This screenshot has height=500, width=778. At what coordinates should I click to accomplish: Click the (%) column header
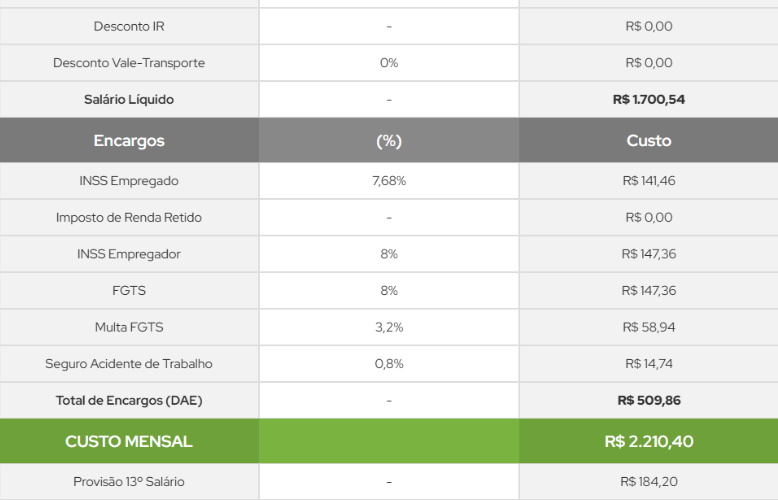pyautogui.click(x=388, y=141)
